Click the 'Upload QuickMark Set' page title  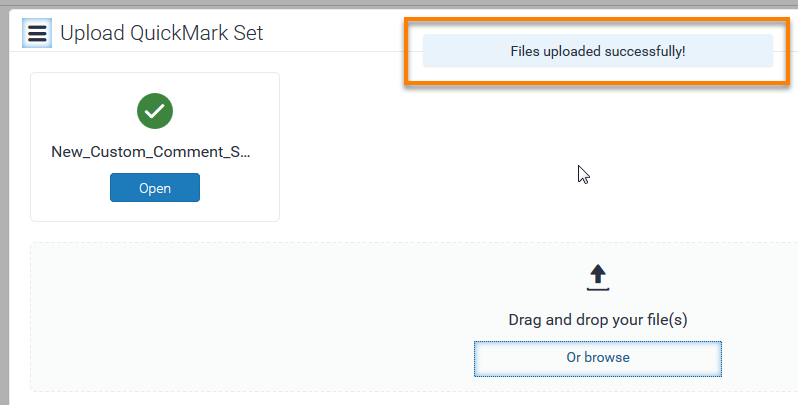pos(161,33)
